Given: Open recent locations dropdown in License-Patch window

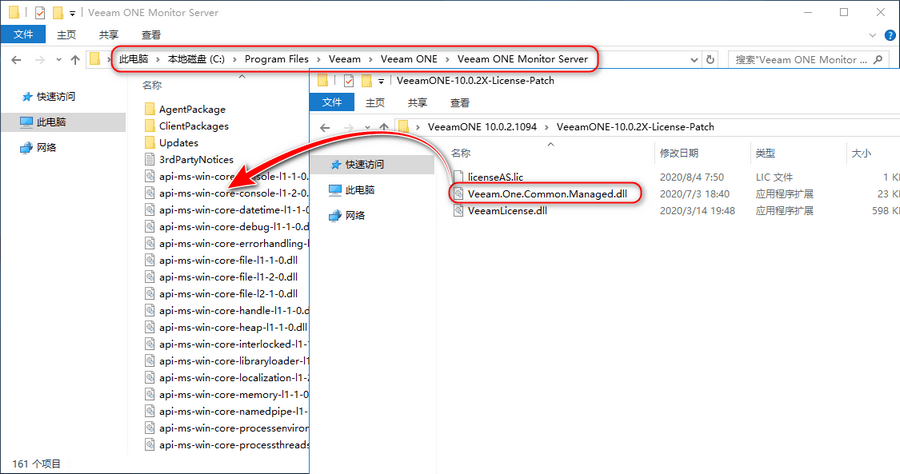Looking at the screenshot, I should (x=367, y=127).
